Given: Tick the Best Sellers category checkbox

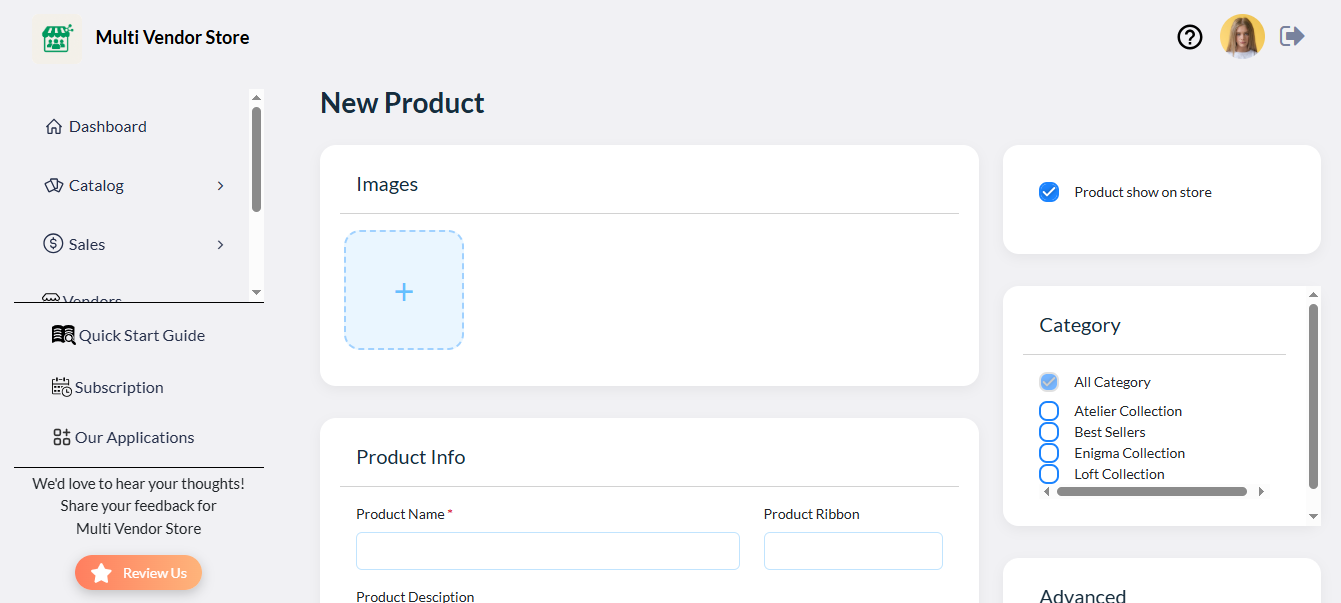Looking at the screenshot, I should pos(1049,432).
